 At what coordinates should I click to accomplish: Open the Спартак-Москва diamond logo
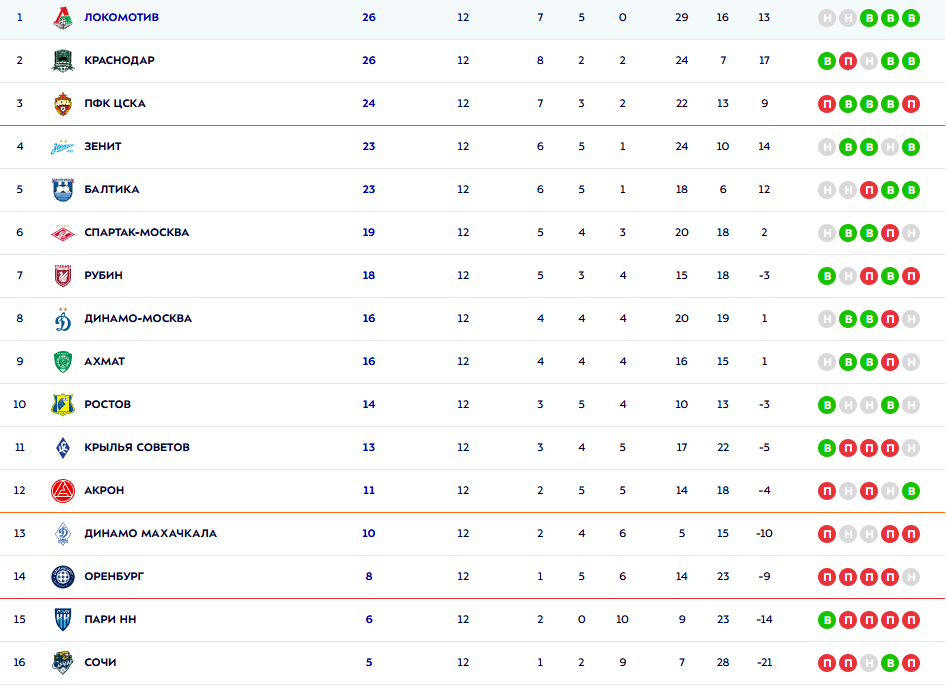[63, 233]
